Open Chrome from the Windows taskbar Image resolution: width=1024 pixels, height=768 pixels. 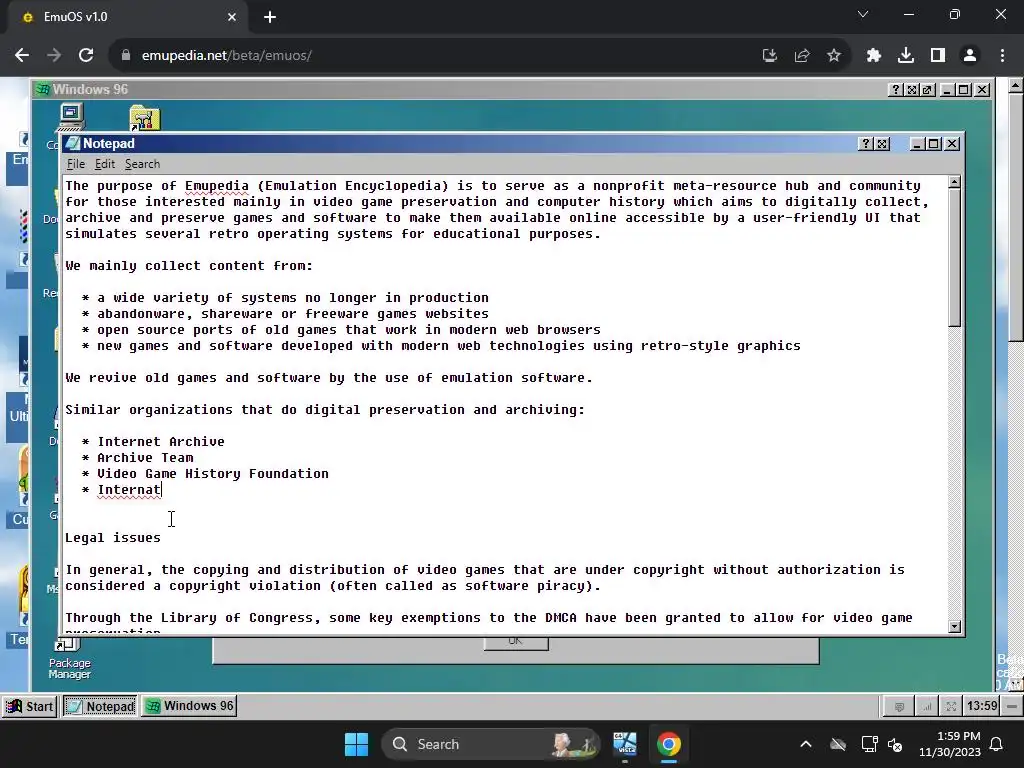point(669,744)
